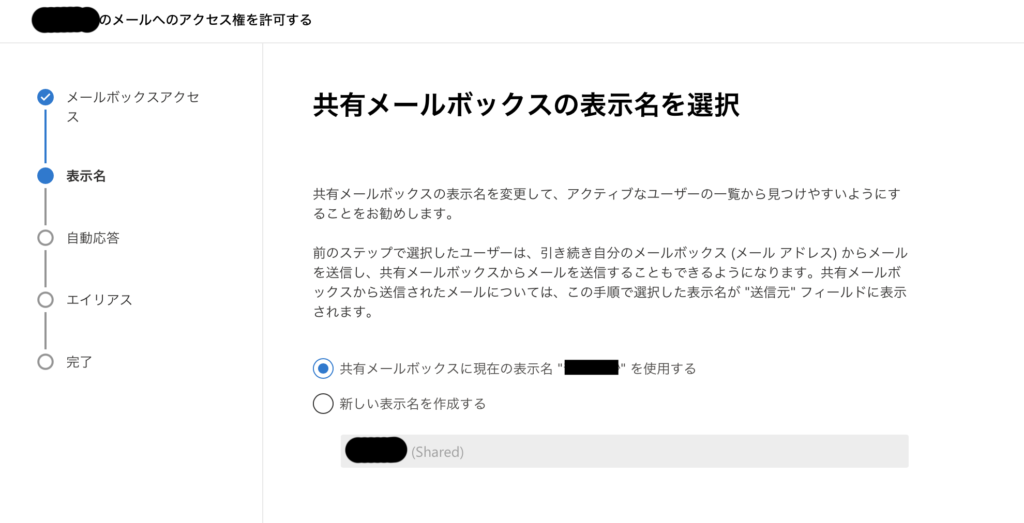
Task: Click the empty 自動応答 step circle
Action: pyautogui.click(x=45, y=238)
